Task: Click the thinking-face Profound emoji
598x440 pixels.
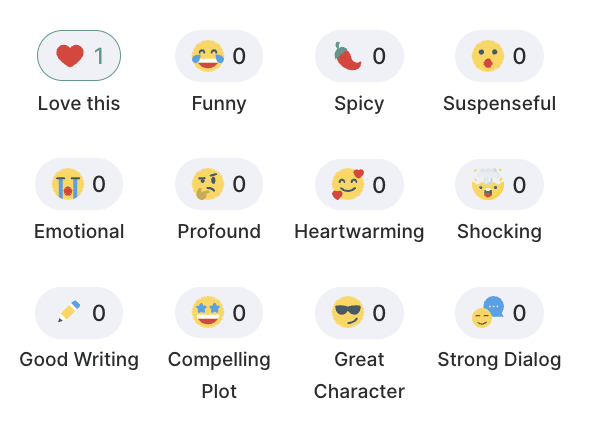Action: coord(207,184)
